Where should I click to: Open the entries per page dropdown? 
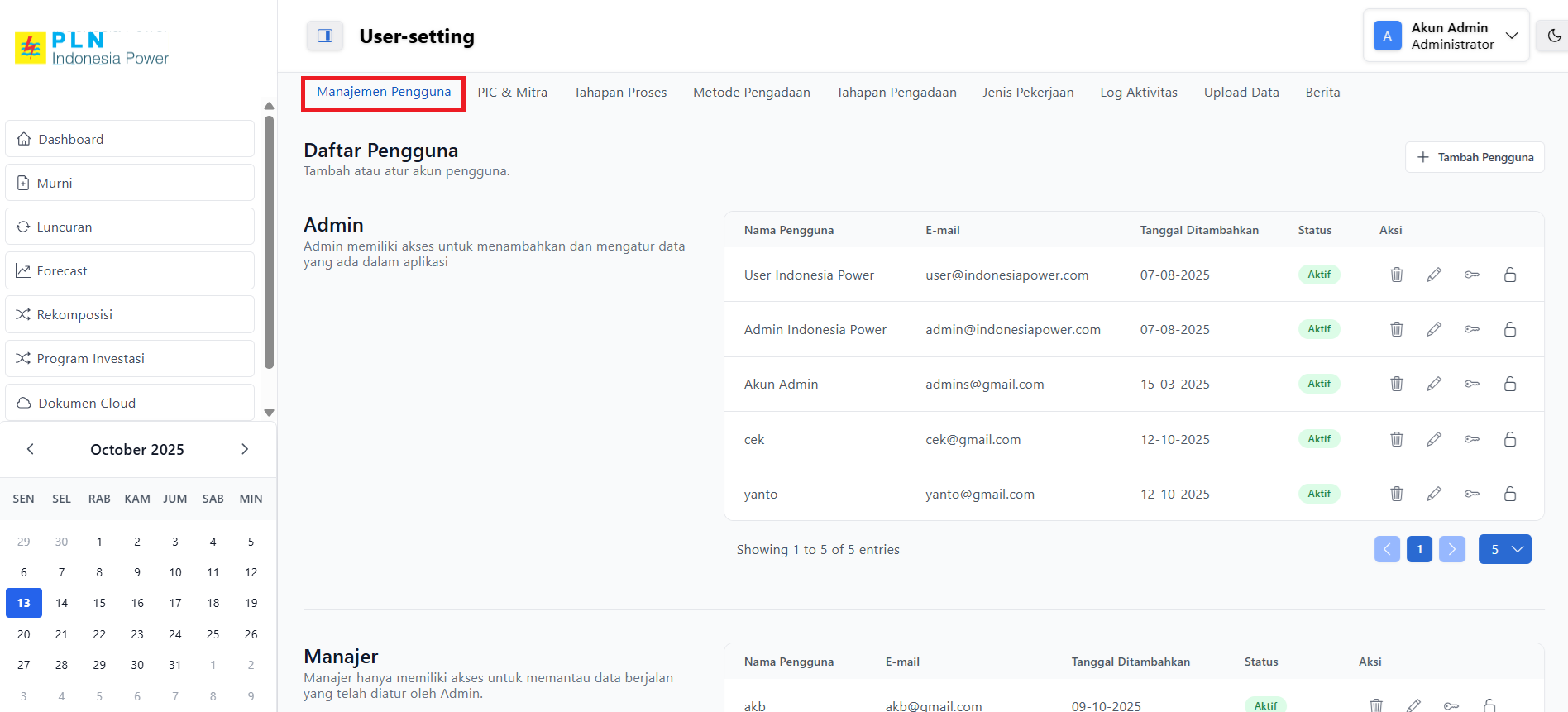coord(1504,549)
